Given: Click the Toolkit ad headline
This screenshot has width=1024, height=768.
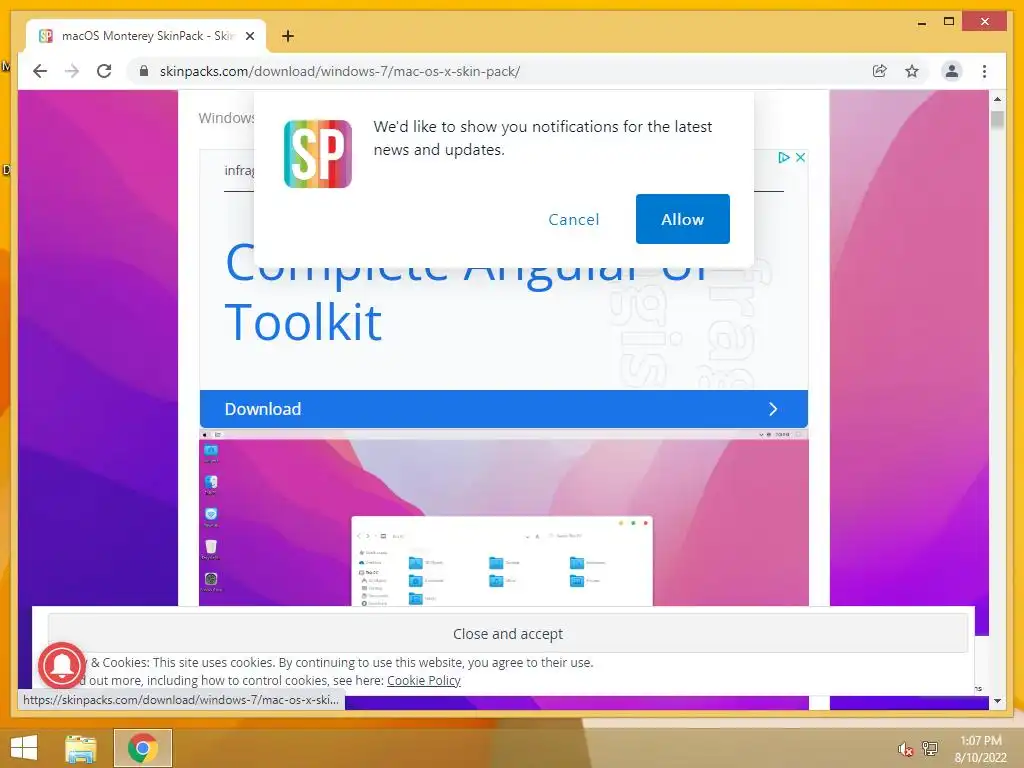Looking at the screenshot, I should (x=303, y=322).
